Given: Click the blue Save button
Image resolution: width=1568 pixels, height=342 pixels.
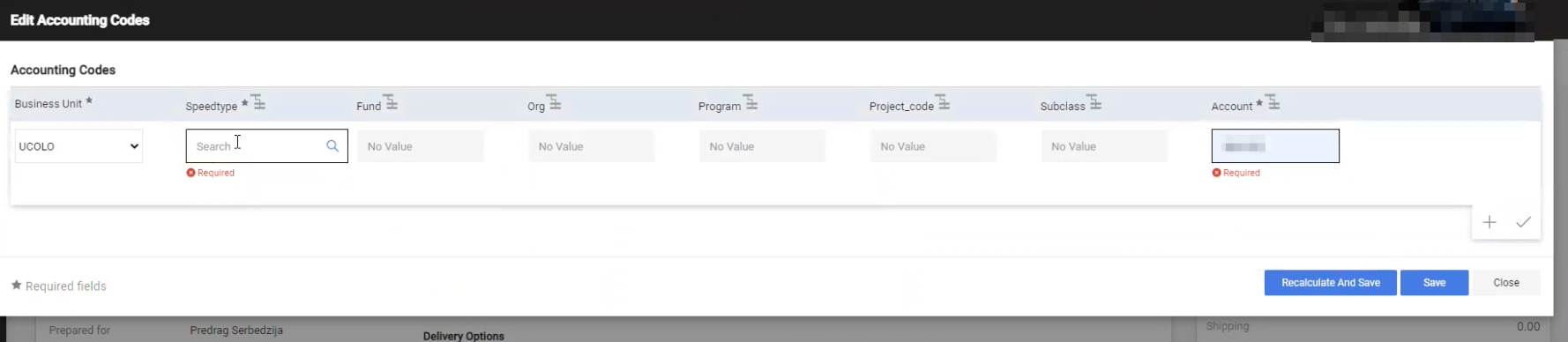Looking at the screenshot, I should point(1434,283).
